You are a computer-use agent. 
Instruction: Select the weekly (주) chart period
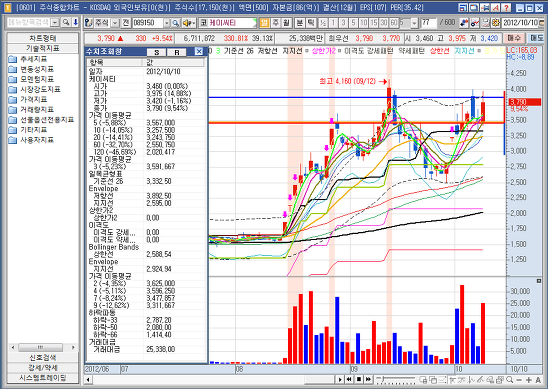276,23
